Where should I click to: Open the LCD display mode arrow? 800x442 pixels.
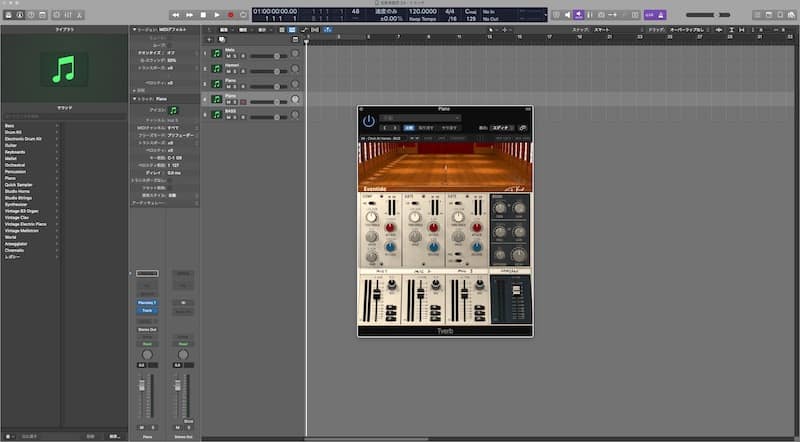coord(544,15)
